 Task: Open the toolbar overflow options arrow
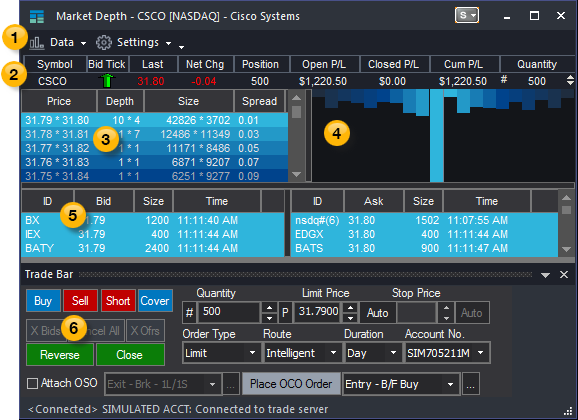coord(181,47)
